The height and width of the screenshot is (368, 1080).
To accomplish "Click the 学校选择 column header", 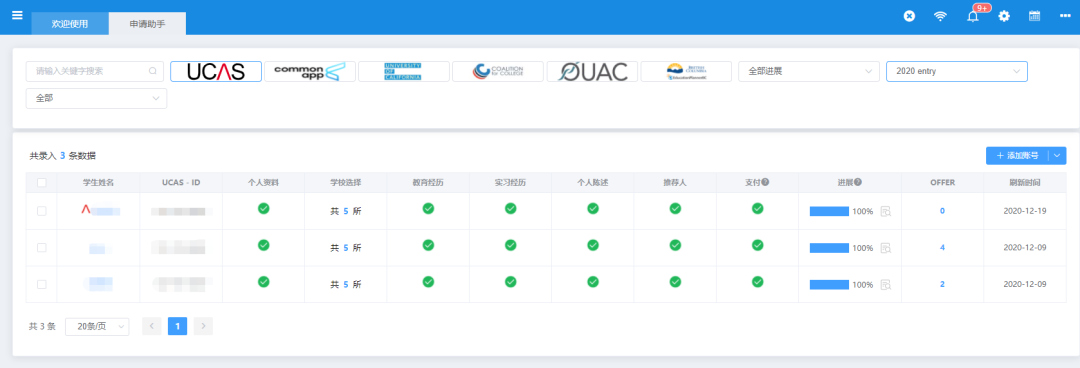I will click(x=345, y=183).
